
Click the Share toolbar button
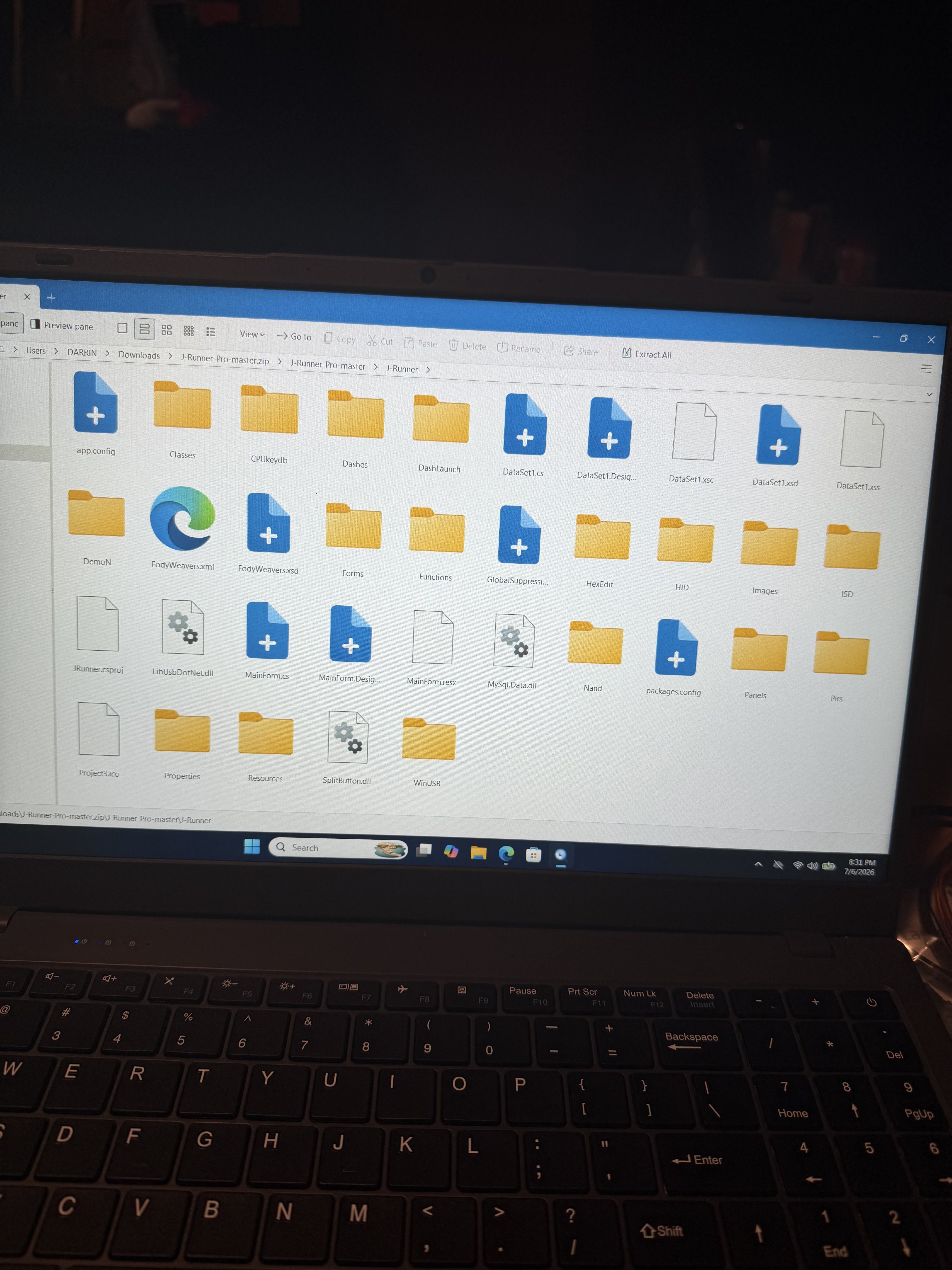[581, 351]
